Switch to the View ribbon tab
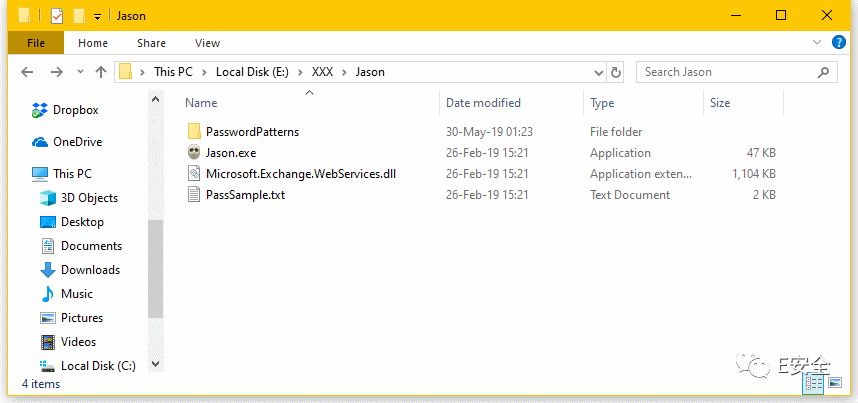 [207, 43]
